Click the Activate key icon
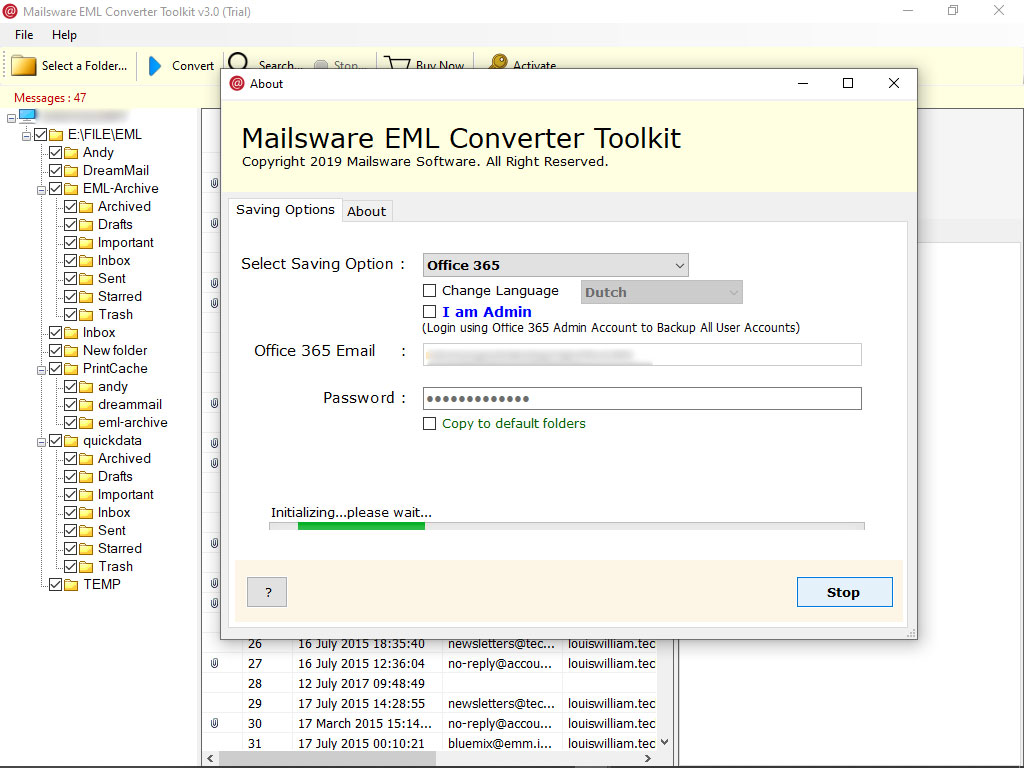Viewport: 1024px width, 768px height. pyautogui.click(x=498, y=62)
